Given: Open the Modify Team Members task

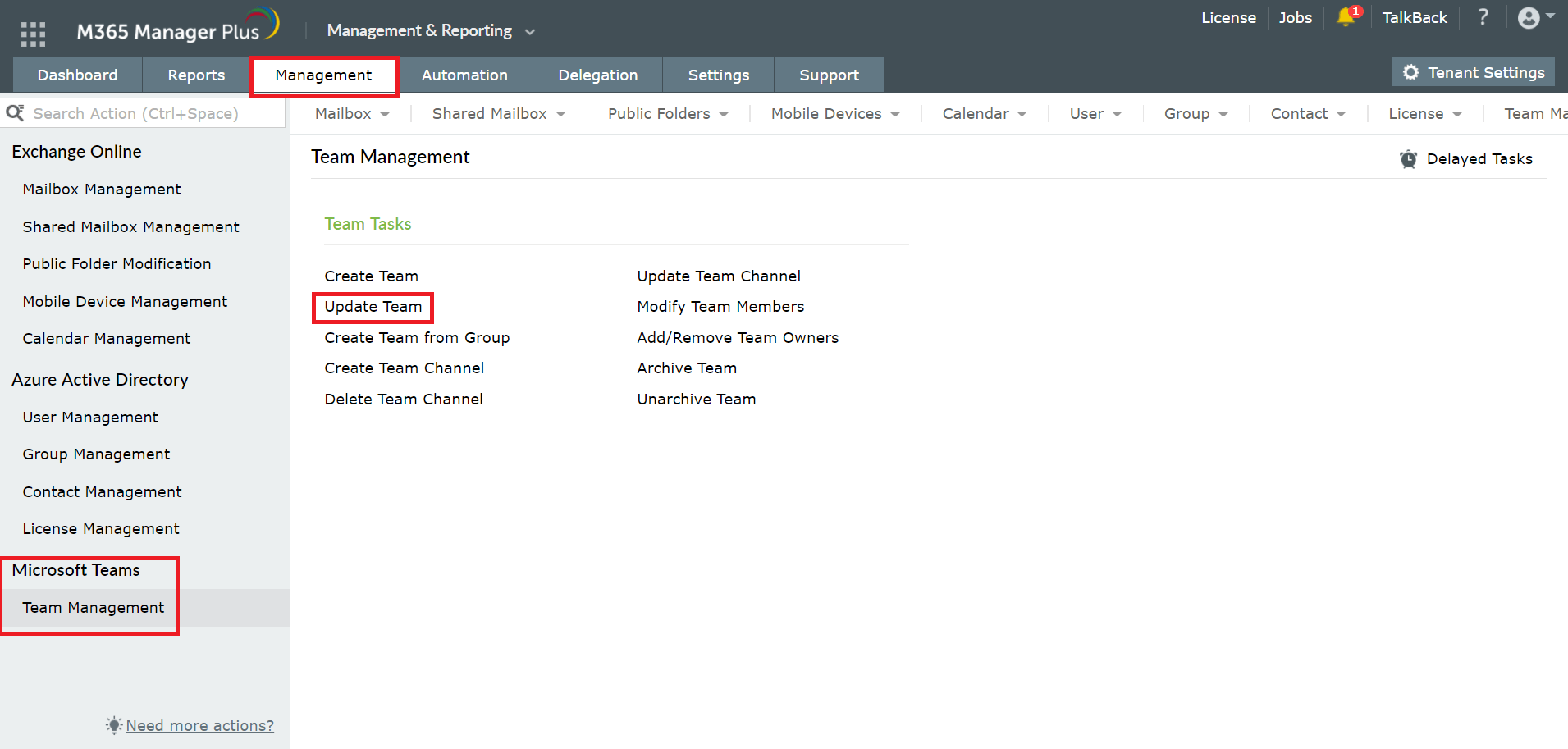Looking at the screenshot, I should pos(720,307).
